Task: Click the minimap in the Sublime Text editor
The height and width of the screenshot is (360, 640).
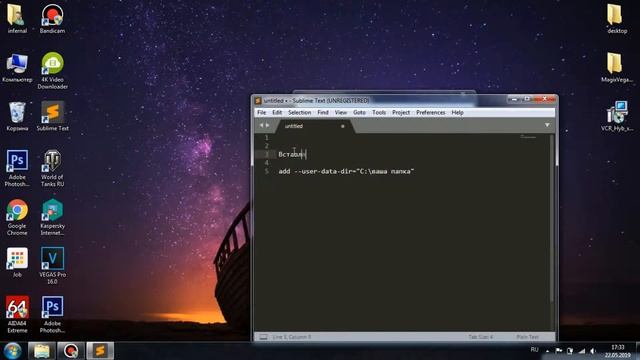Action: coord(528,137)
